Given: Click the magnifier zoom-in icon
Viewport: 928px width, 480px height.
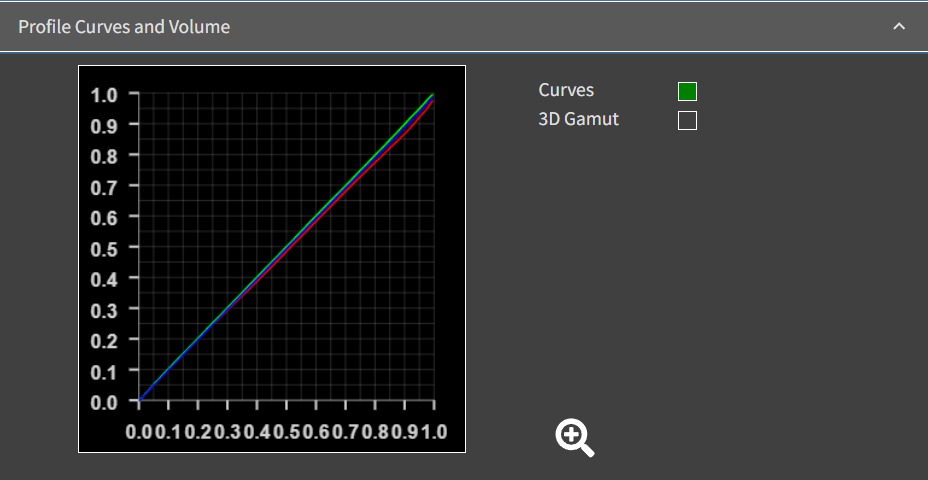Looking at the screenshot, I should pos(575,438).
